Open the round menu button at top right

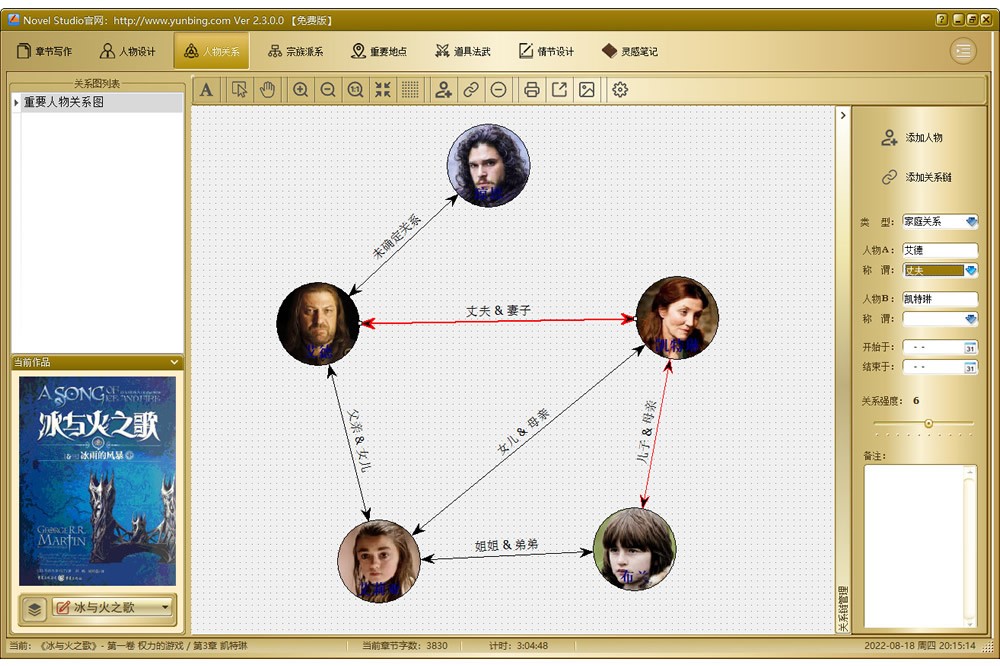pos(963,50)
